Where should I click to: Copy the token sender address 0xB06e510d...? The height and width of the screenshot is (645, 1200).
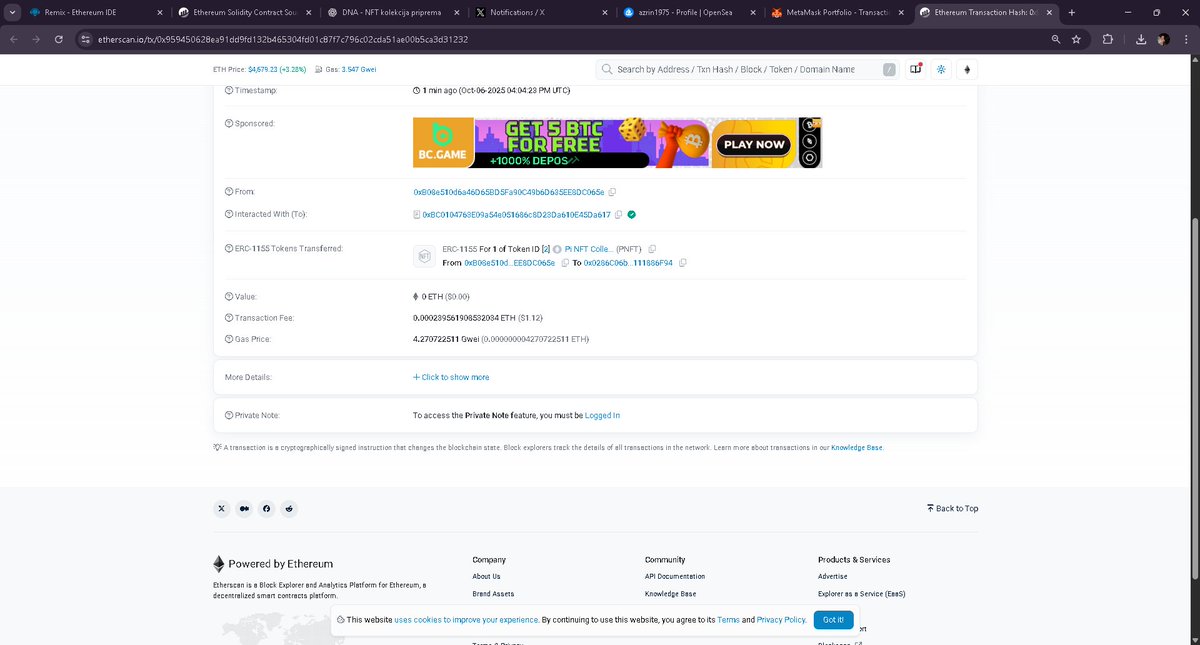[565, 263]
